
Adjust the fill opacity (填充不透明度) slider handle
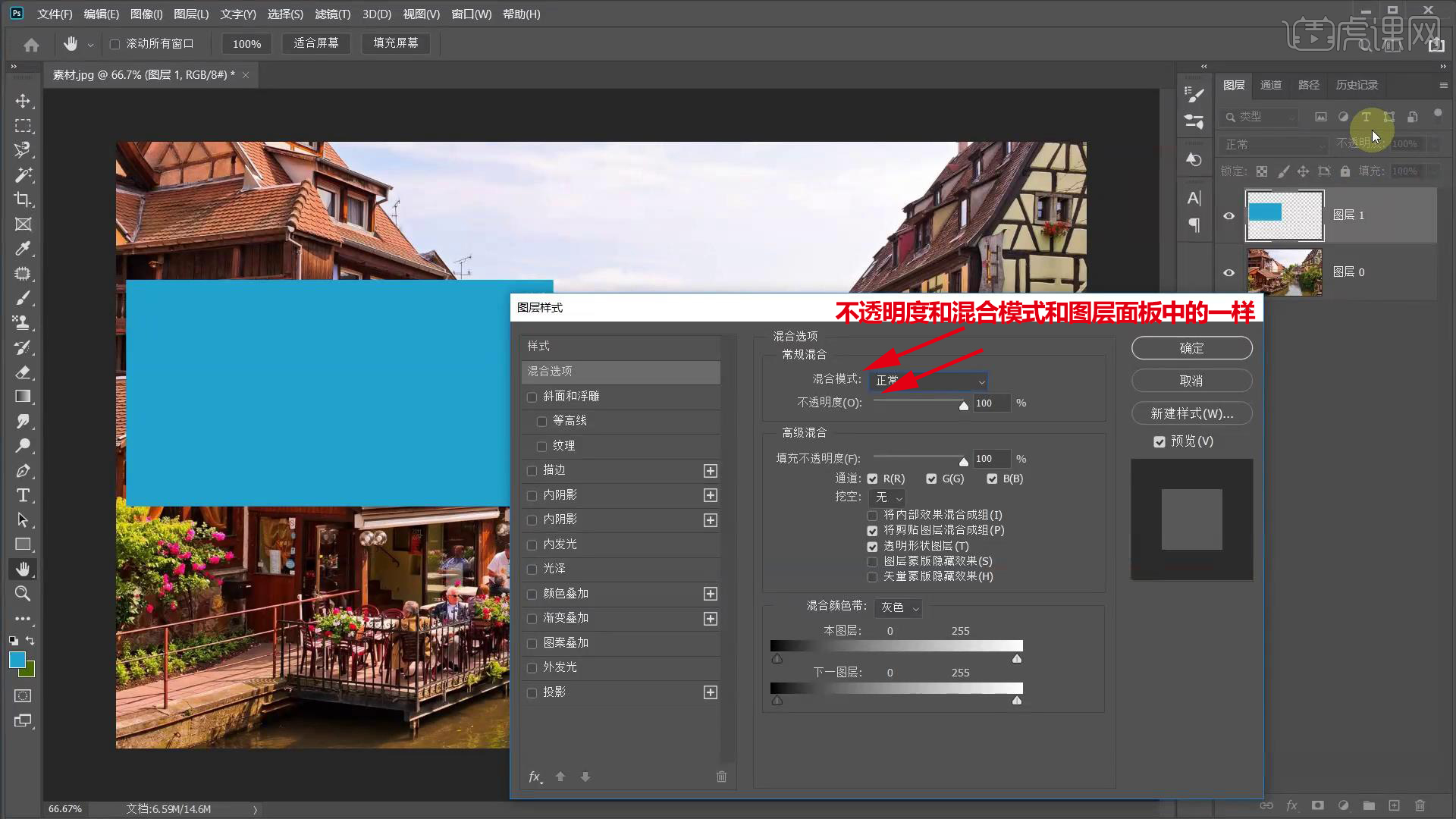[x=963, y=461]
